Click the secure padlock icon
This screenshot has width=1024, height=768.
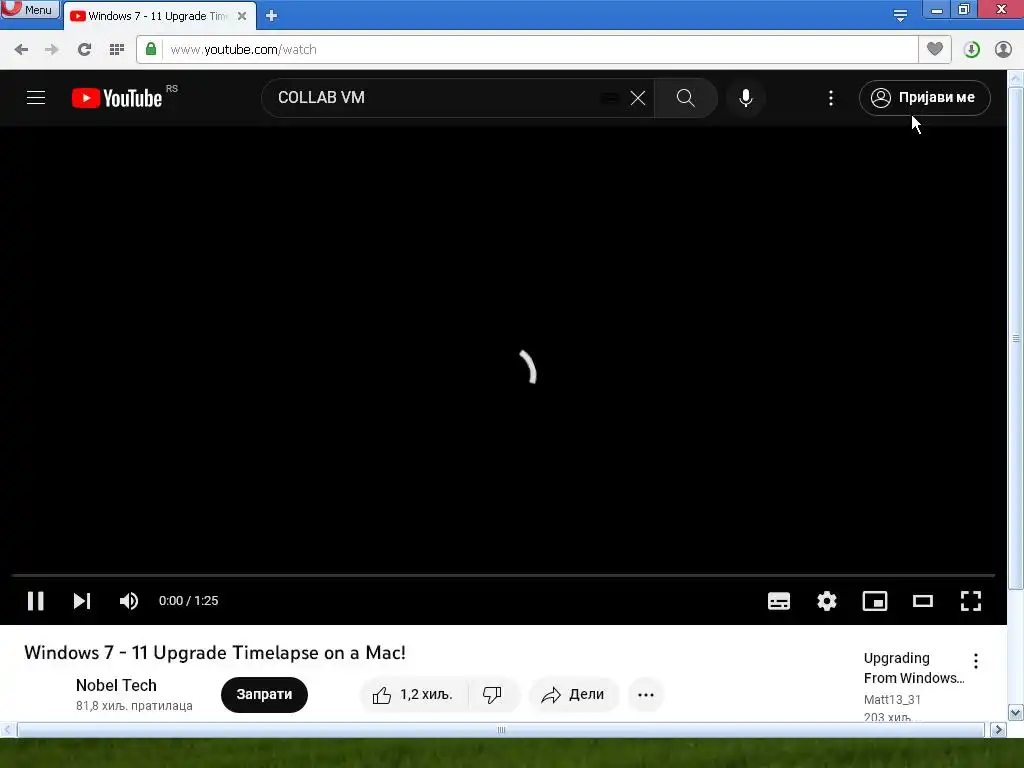point(151,49)
